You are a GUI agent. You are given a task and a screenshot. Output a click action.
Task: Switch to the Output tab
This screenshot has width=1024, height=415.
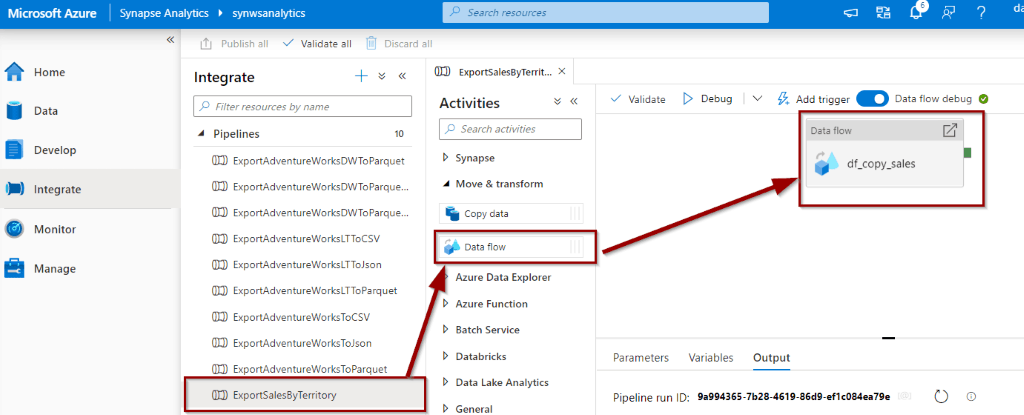[x=771, y=357]
